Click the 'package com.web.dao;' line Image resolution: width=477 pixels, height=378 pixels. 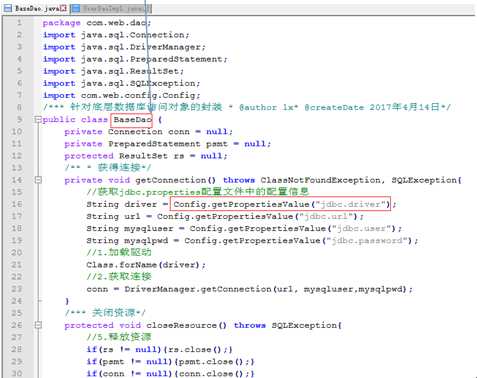pyautogui.click(x=97, y=23)
